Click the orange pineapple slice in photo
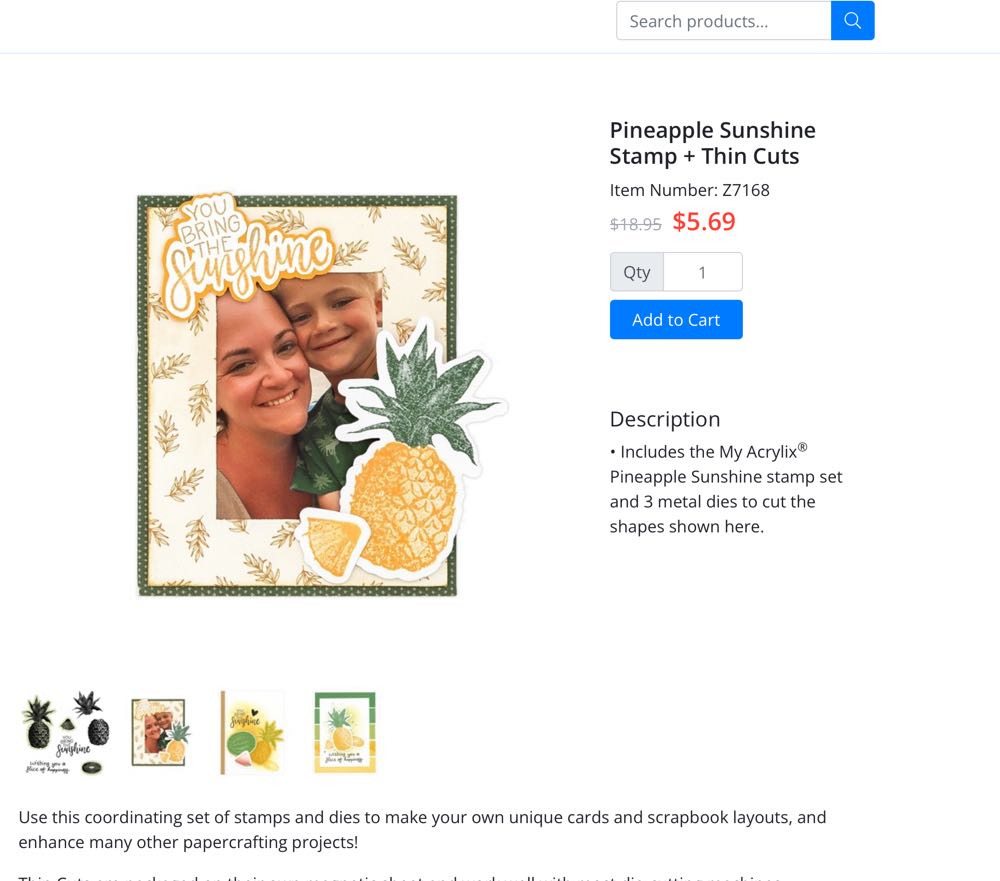 click(334, 544)
